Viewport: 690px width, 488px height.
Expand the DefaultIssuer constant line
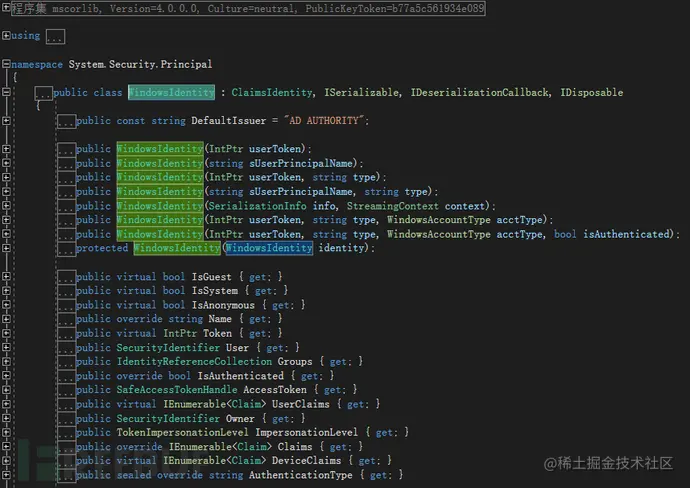[6, 121]
